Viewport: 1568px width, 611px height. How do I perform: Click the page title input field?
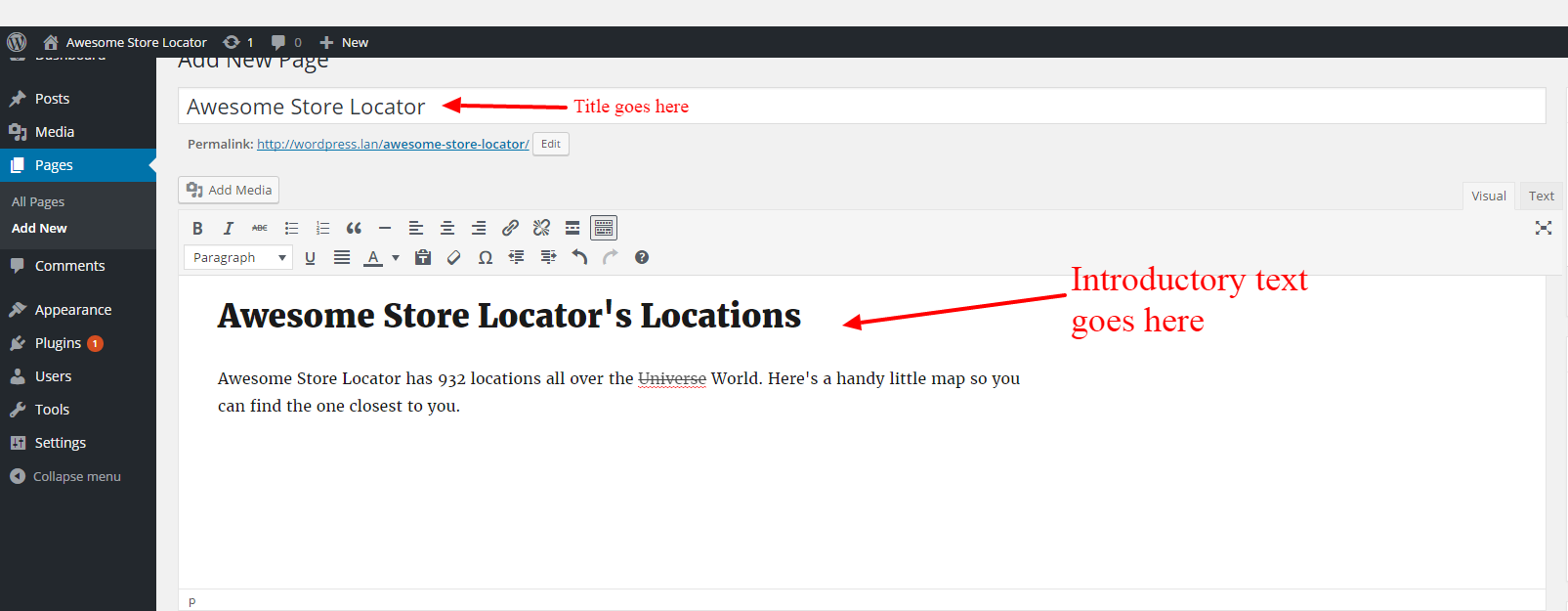tap(862, 106)
